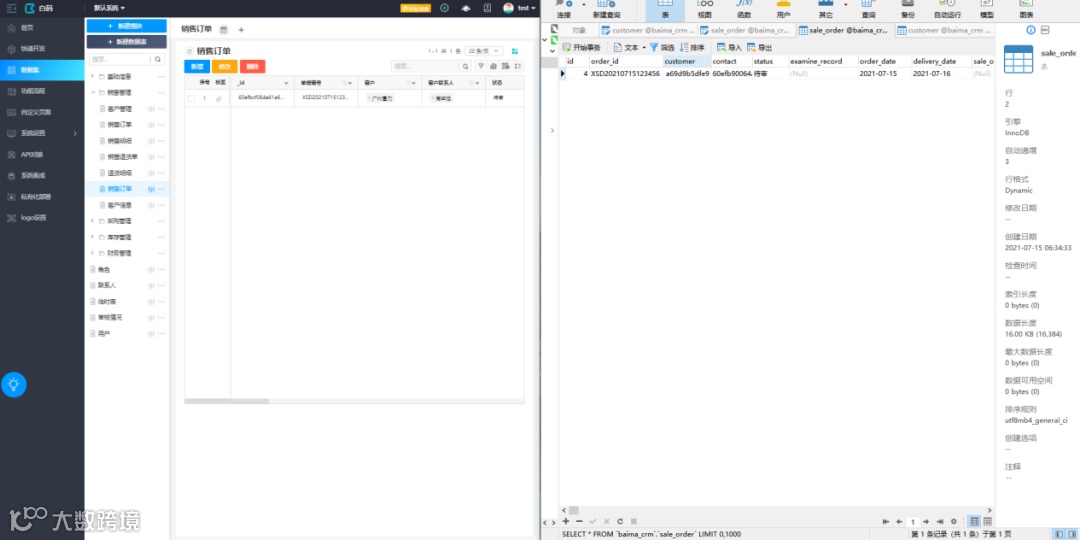The height and width of the screenshot is (540, 1080).
Task: Click 导入 import in Navicat toolbar
Action: [x=729, y=48]
